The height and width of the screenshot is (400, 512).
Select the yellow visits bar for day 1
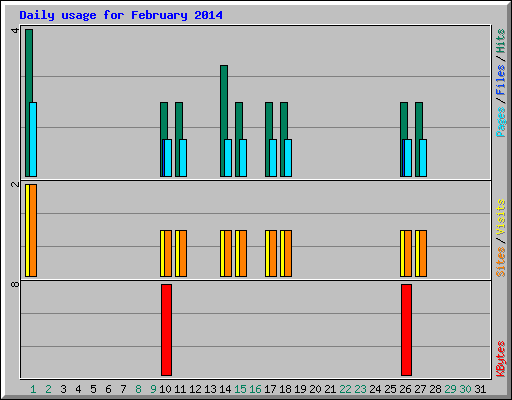point(27,230)
